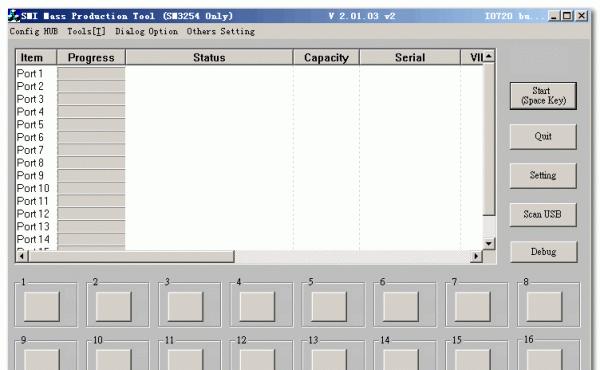Viewport: 600px width, 370px height.
Task: Click port slot button 15
Action: point(472,360)
